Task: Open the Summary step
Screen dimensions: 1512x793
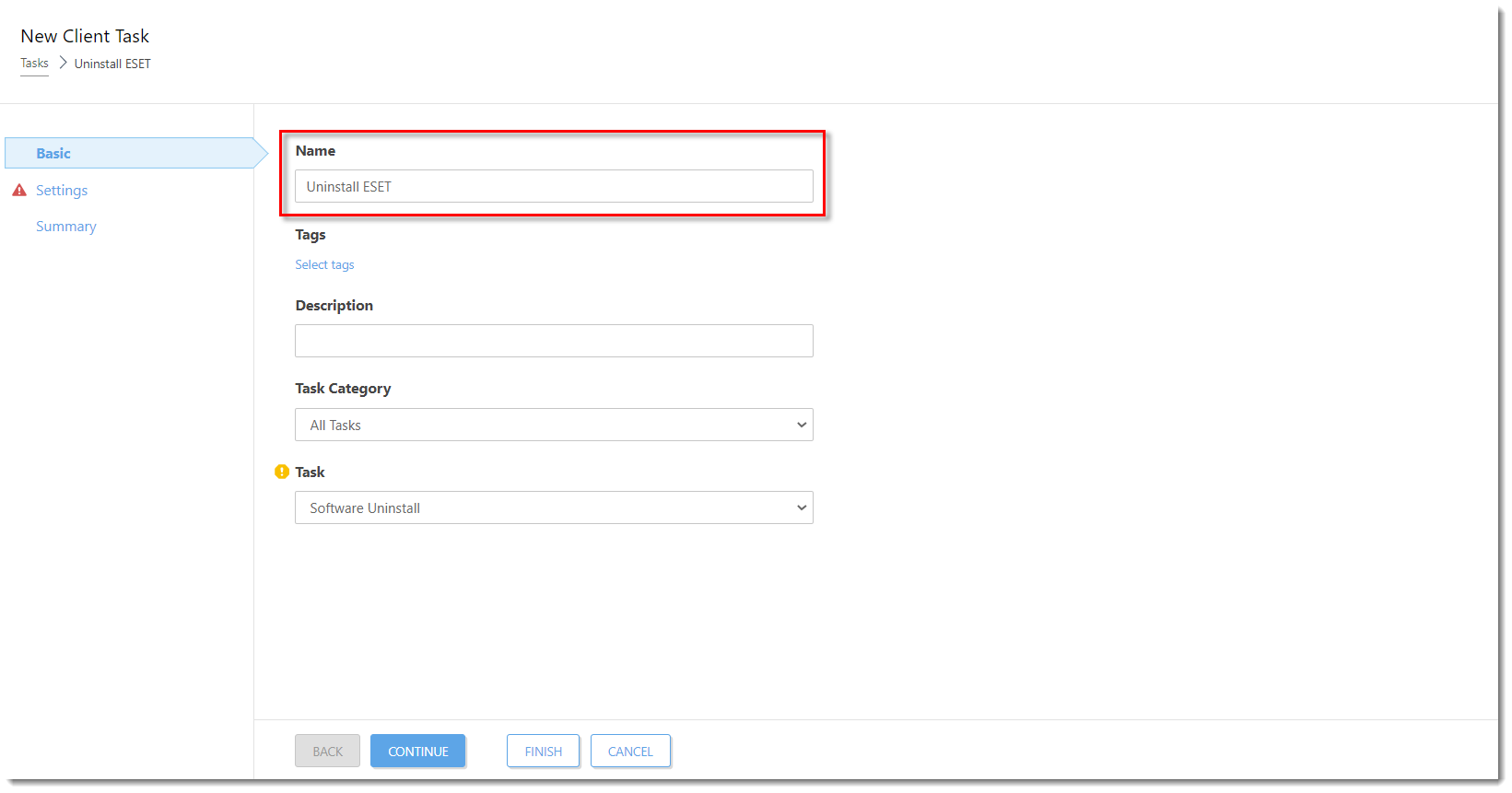Action: [x=65, y=226]
